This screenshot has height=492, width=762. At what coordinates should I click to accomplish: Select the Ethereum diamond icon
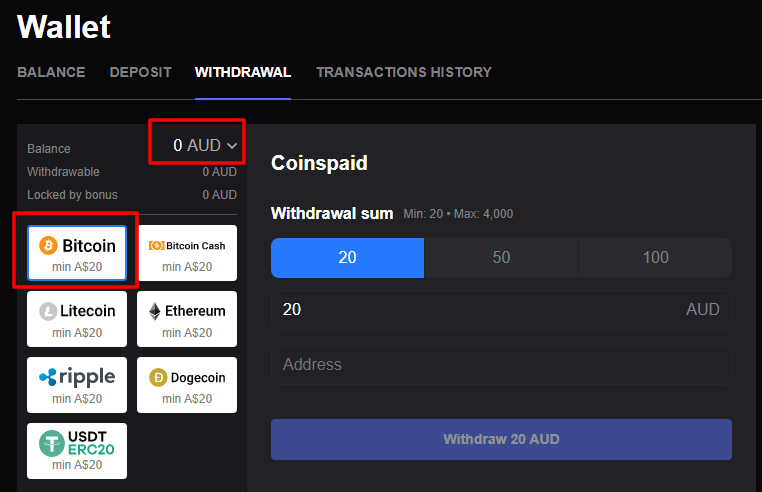click(x=155, y=311)
